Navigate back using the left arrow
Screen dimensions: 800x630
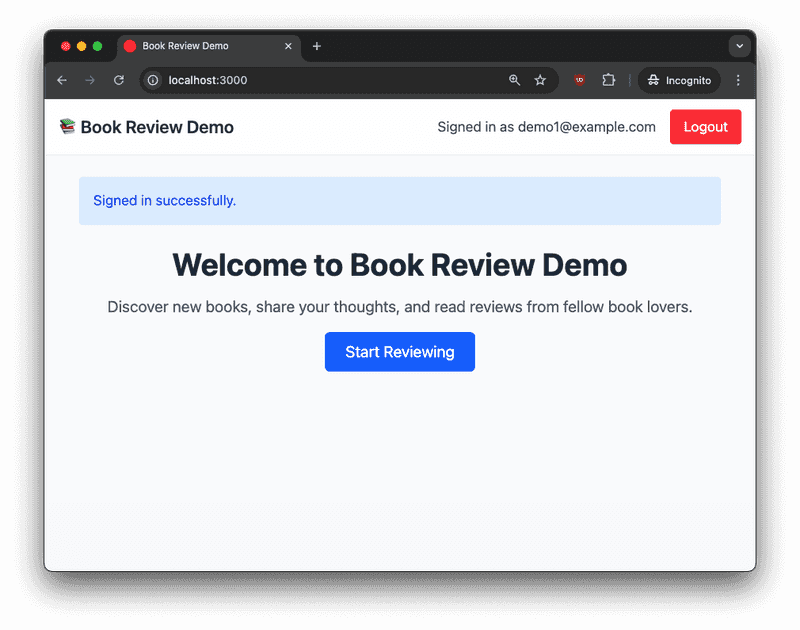pos(62,80)
